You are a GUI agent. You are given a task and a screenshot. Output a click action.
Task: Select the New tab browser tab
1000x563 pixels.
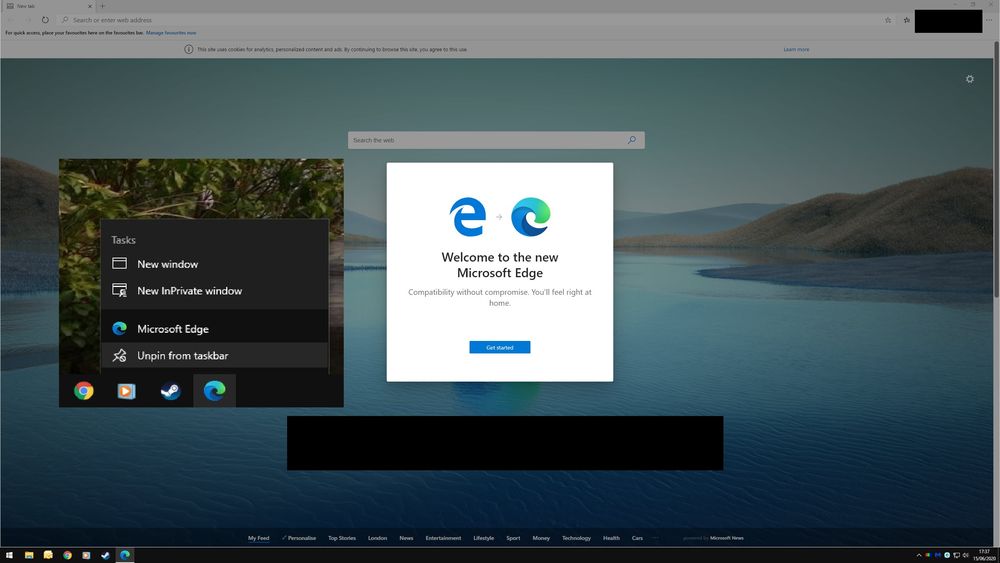click(49, 6)
